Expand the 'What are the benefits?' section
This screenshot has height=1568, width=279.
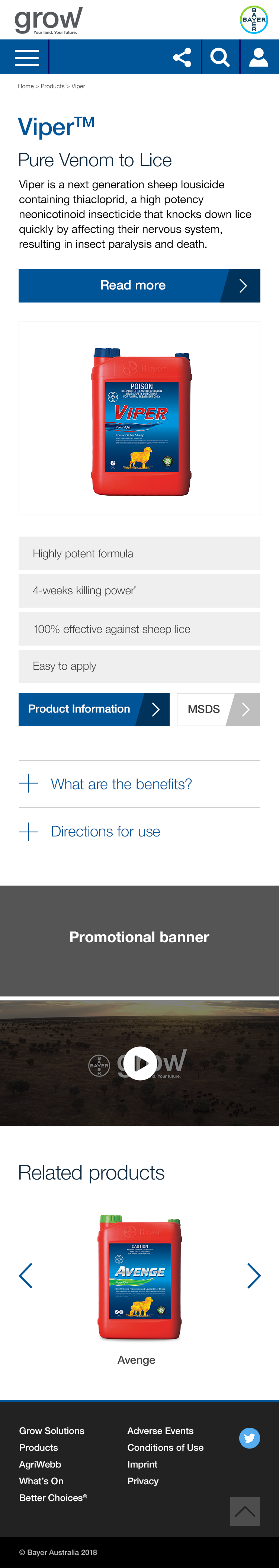(x=121, y=784)
